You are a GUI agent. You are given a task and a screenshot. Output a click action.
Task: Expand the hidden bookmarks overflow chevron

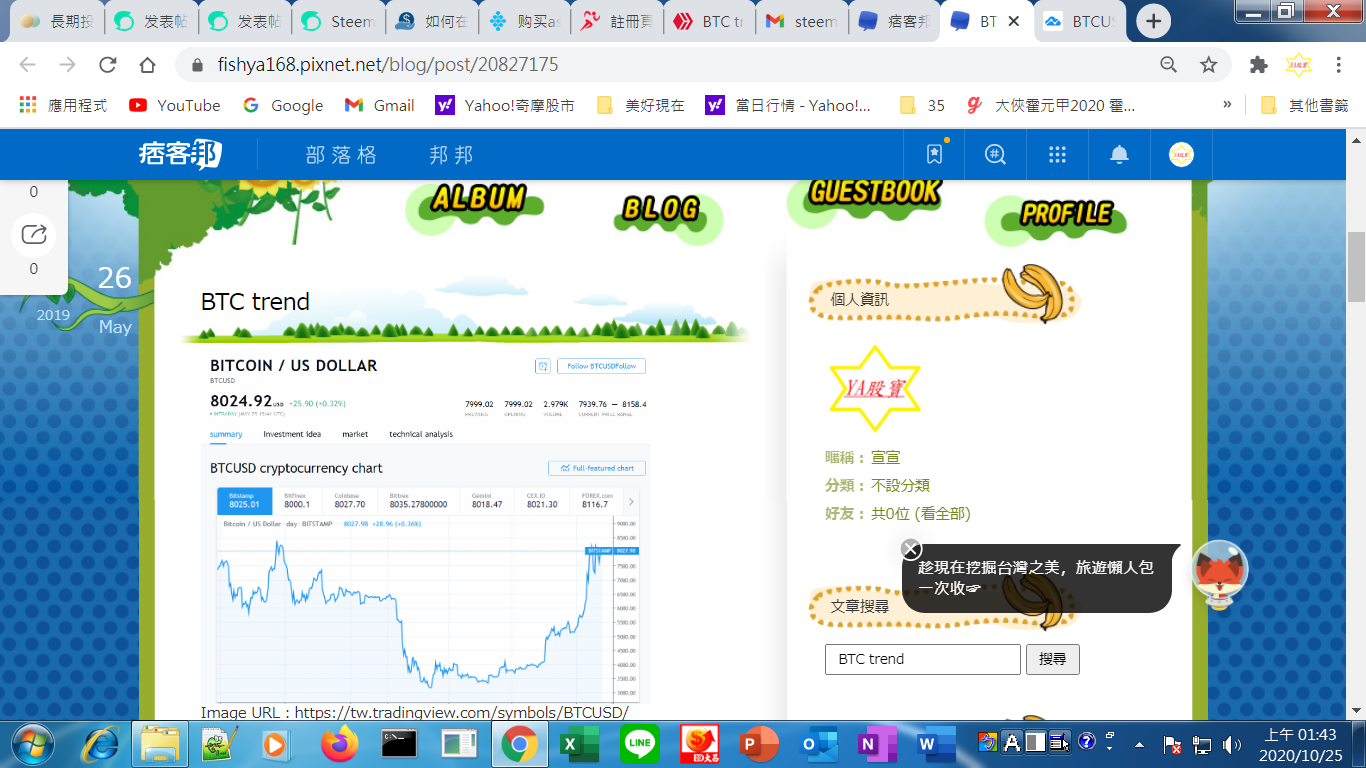coord(1227,104)
